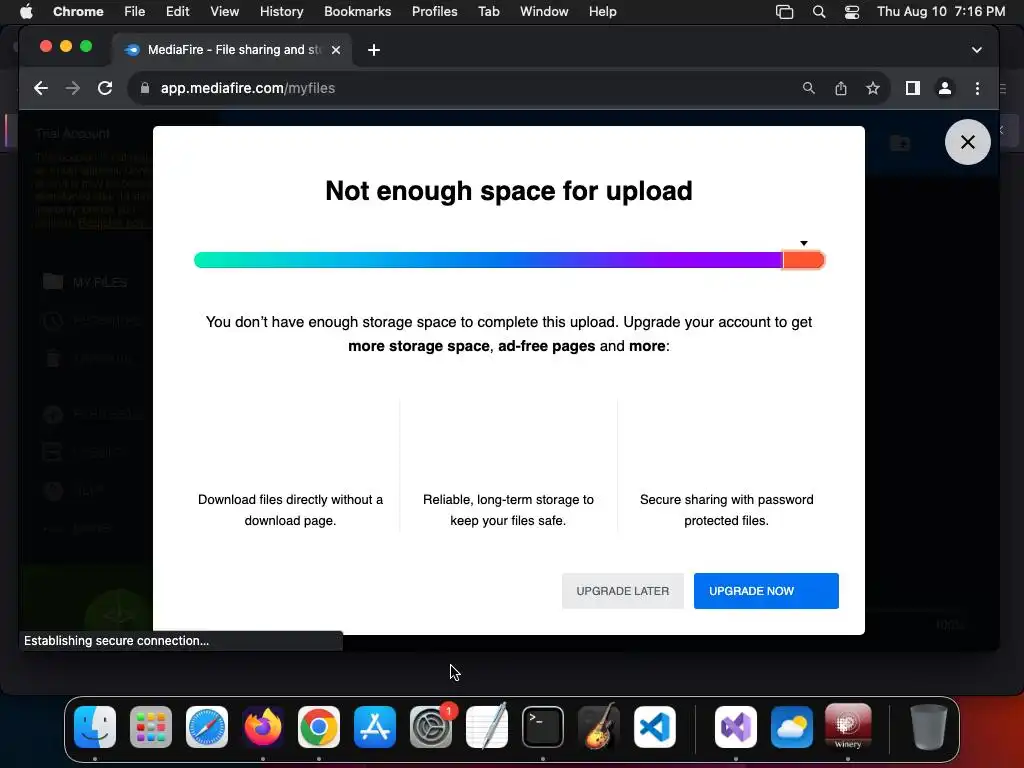Open Finder from the Dock
Image resolution: width=1024 pixels, height=768 pixels.
(x=95, y=726)
